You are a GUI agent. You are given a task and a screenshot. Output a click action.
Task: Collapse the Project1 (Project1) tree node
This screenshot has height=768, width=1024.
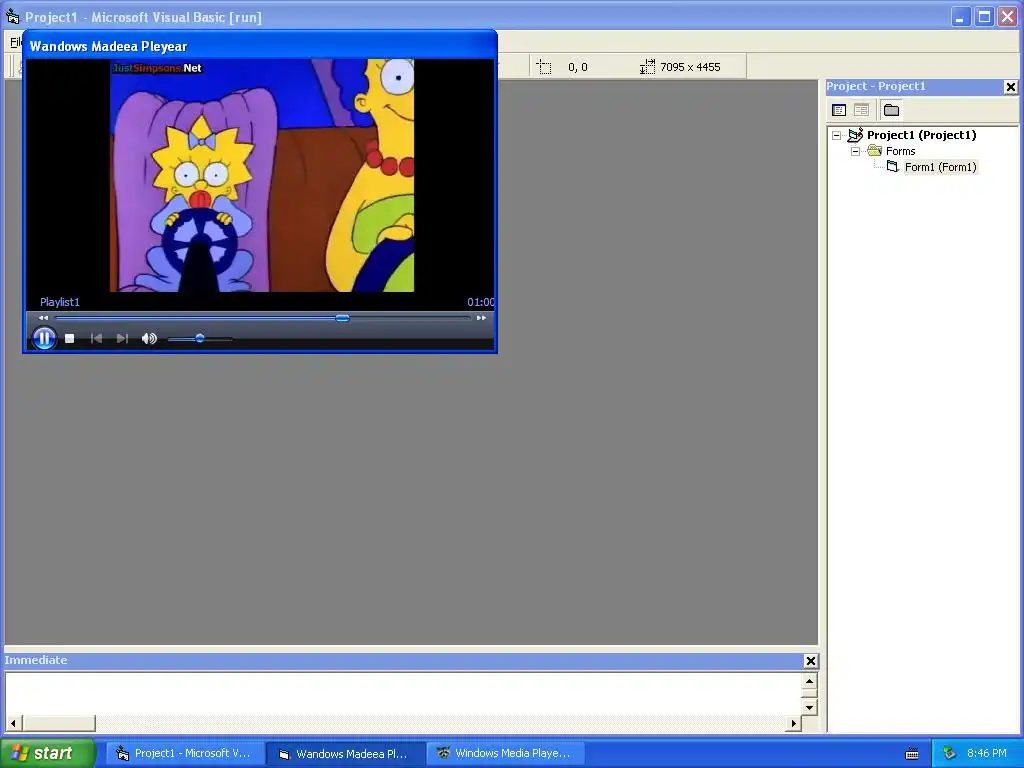(837, 135)
